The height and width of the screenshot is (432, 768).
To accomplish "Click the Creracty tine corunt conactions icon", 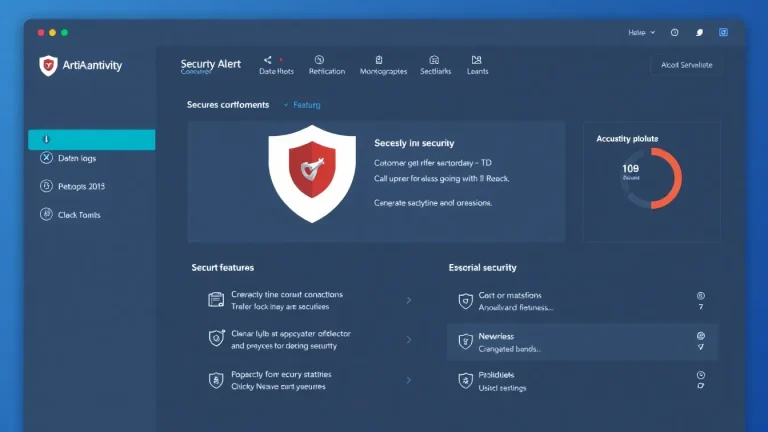I will 216,299.
